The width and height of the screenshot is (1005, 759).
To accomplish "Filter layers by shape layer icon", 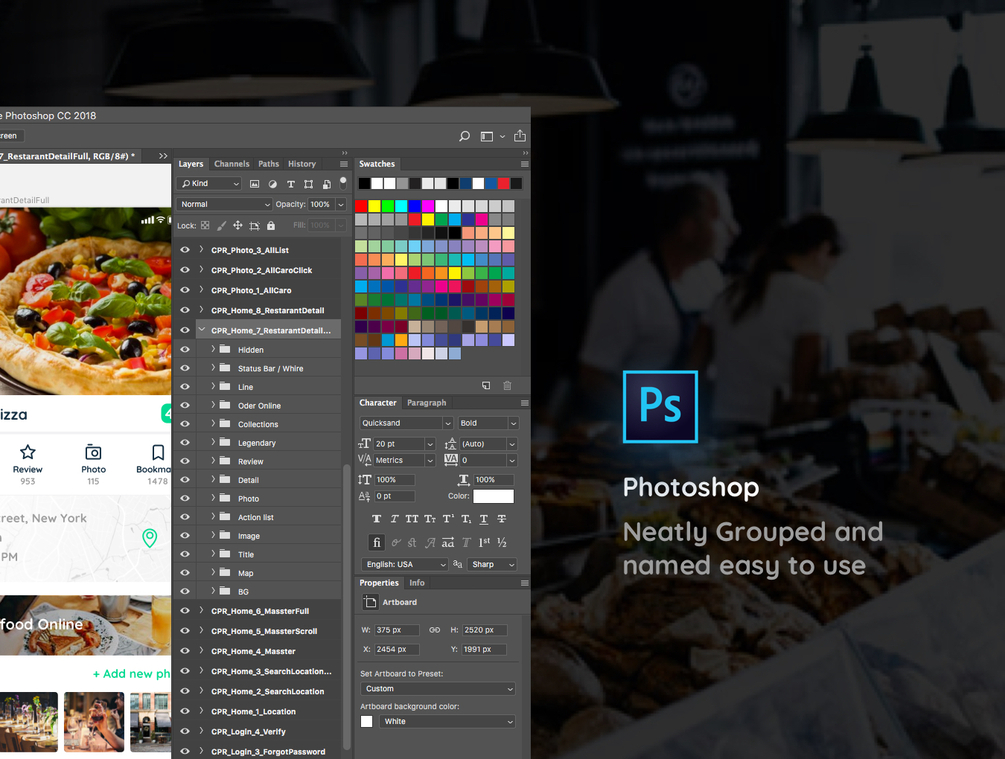I will (x=308, y=184).
